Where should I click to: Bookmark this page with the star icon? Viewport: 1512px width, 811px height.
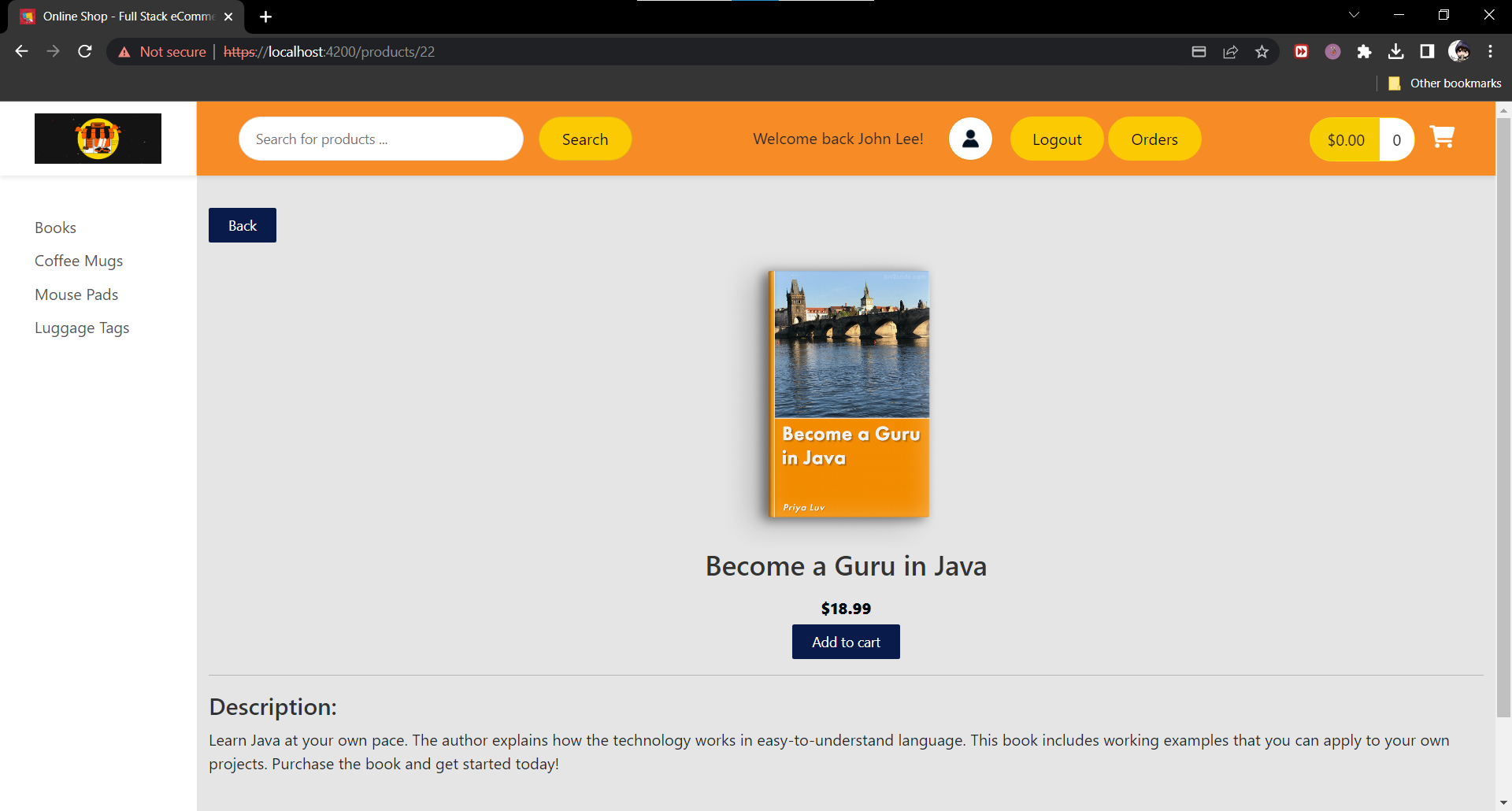click(1262, 51)
